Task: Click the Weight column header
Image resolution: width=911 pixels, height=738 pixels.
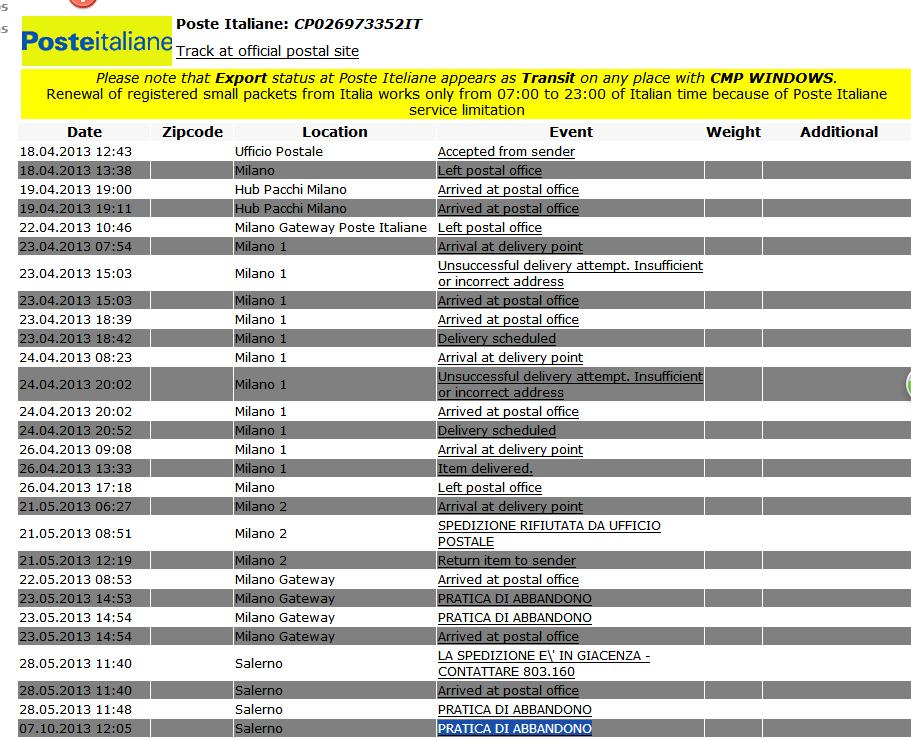Action: [x=733, y=132]
